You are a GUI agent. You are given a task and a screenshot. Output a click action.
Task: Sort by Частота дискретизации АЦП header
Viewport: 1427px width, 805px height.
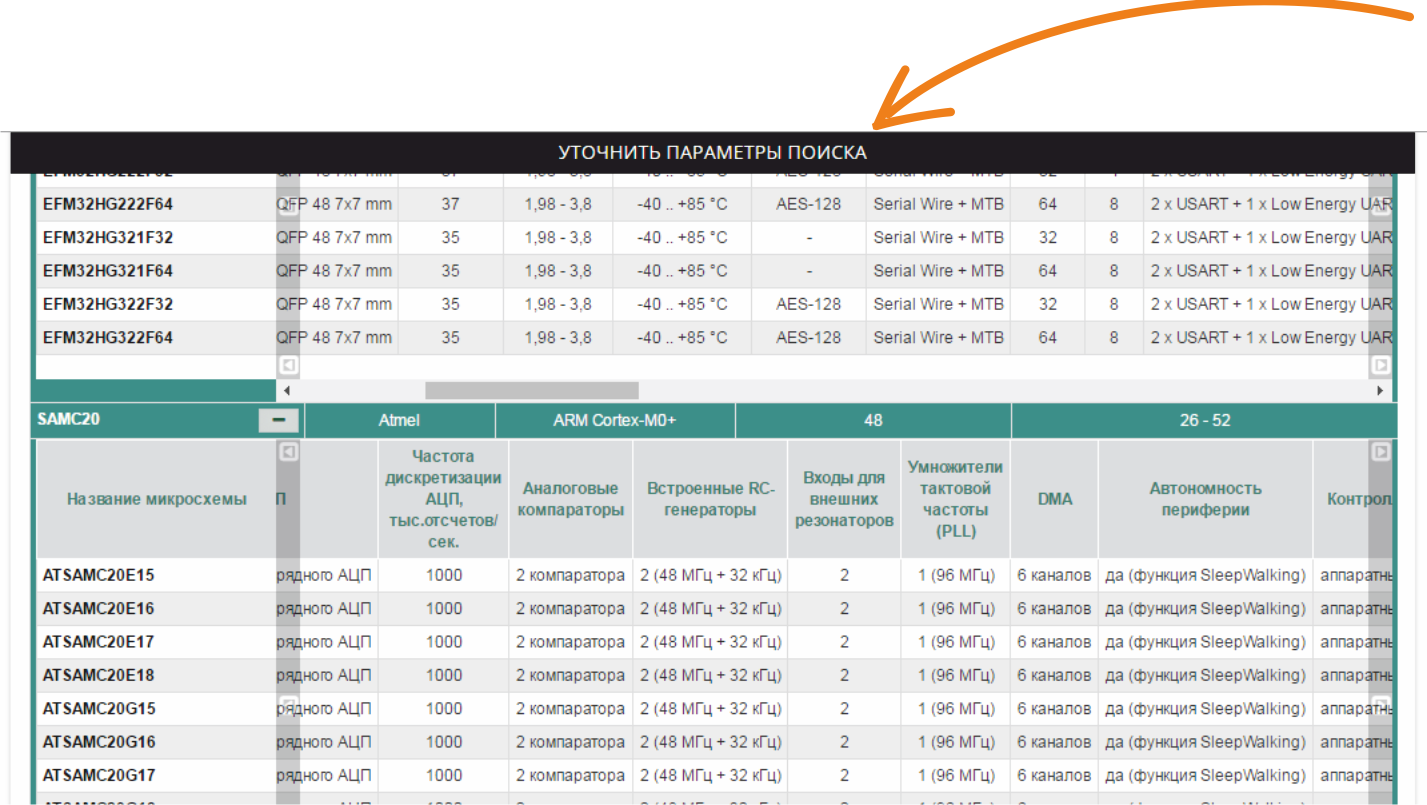[444, 499]
